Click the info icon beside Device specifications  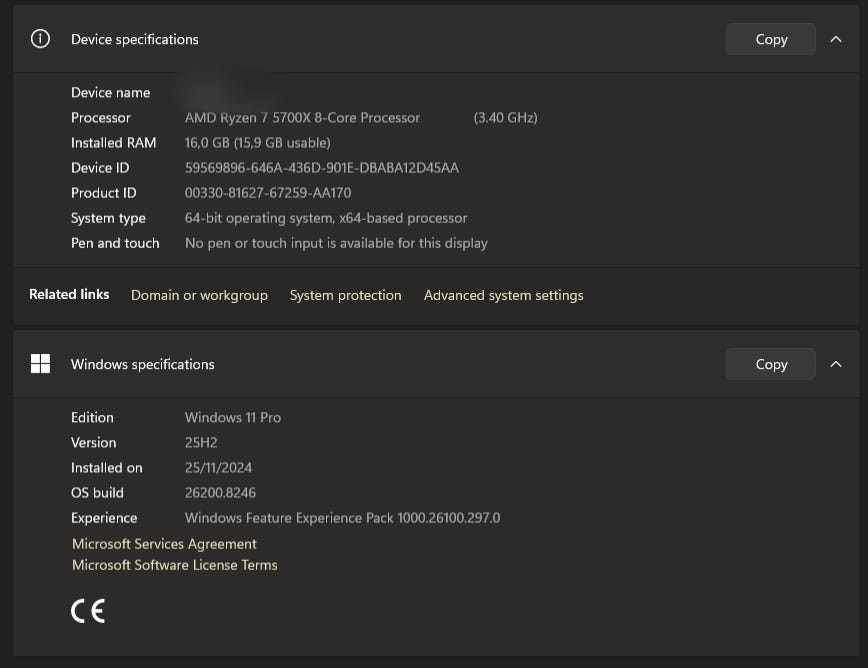40,39
